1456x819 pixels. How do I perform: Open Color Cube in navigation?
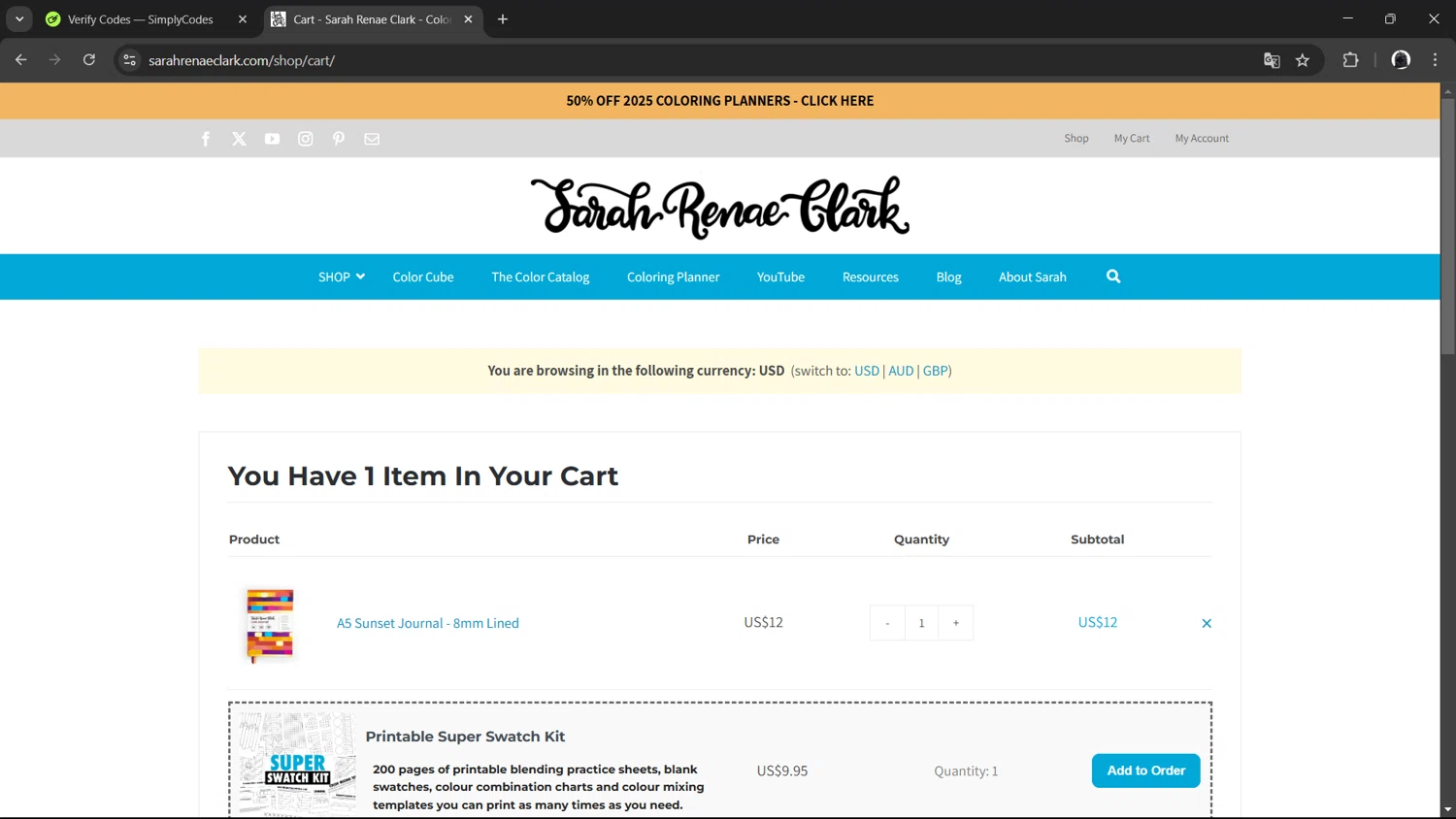click(423, 277)
